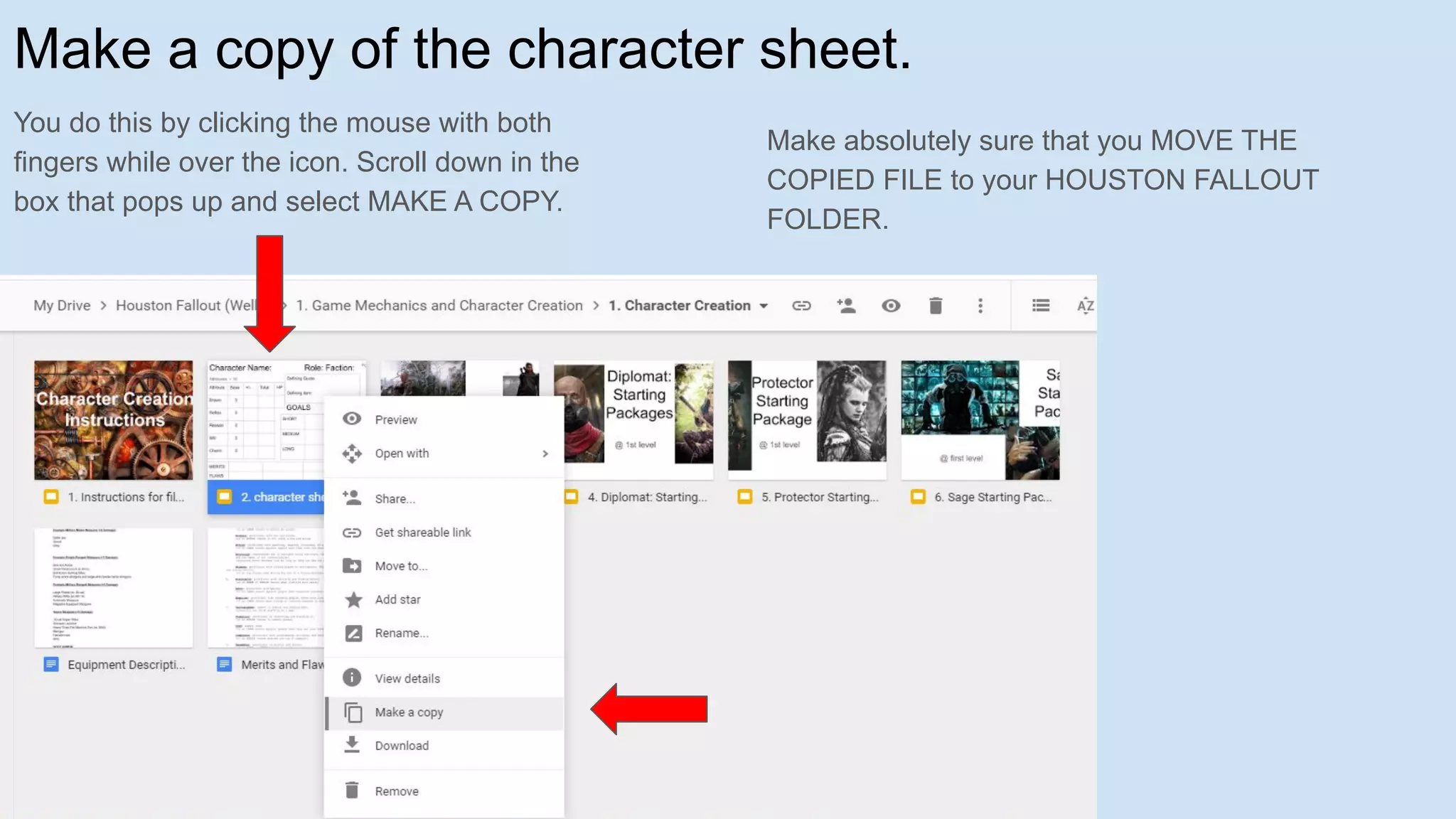Click Docs icon beside Merits and Flaws file
The height and width of the screenshot is (819, 1456).
[x=225, y=665]
